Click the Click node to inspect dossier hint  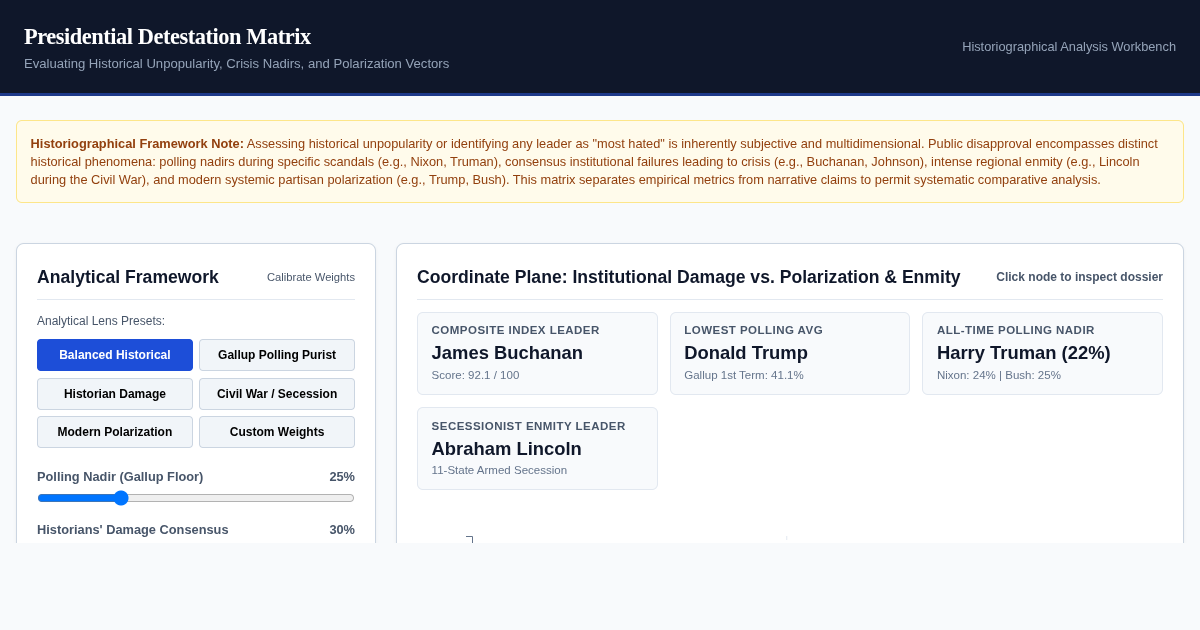tap(1079, 277)
